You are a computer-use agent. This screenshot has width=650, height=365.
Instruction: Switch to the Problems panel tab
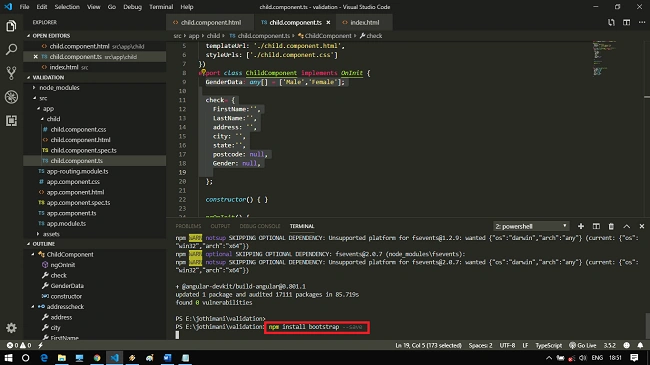point(188,226)
